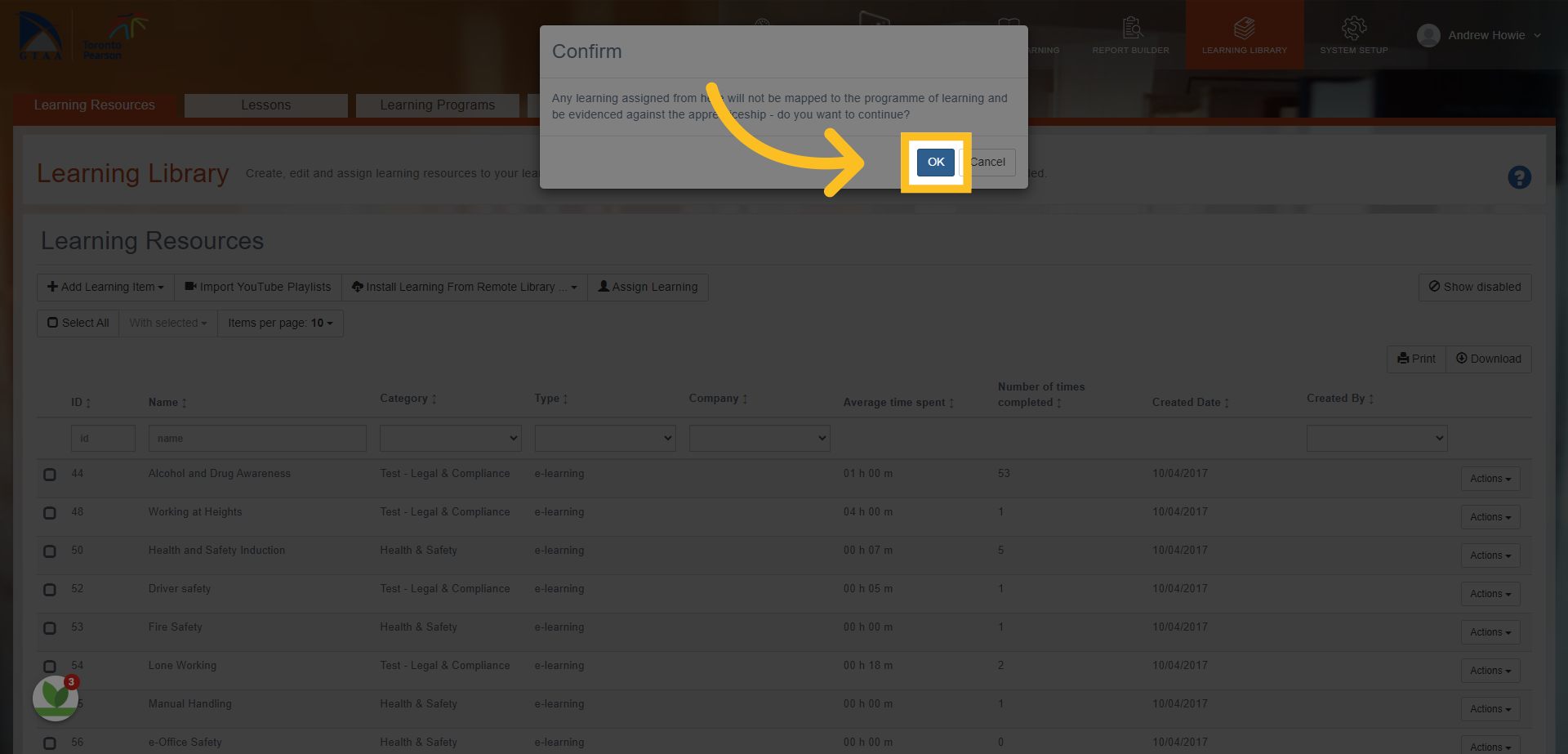Tick the checkbox for Health and Safety Induction
1568x754 pixels.
[x=50, y=551]
